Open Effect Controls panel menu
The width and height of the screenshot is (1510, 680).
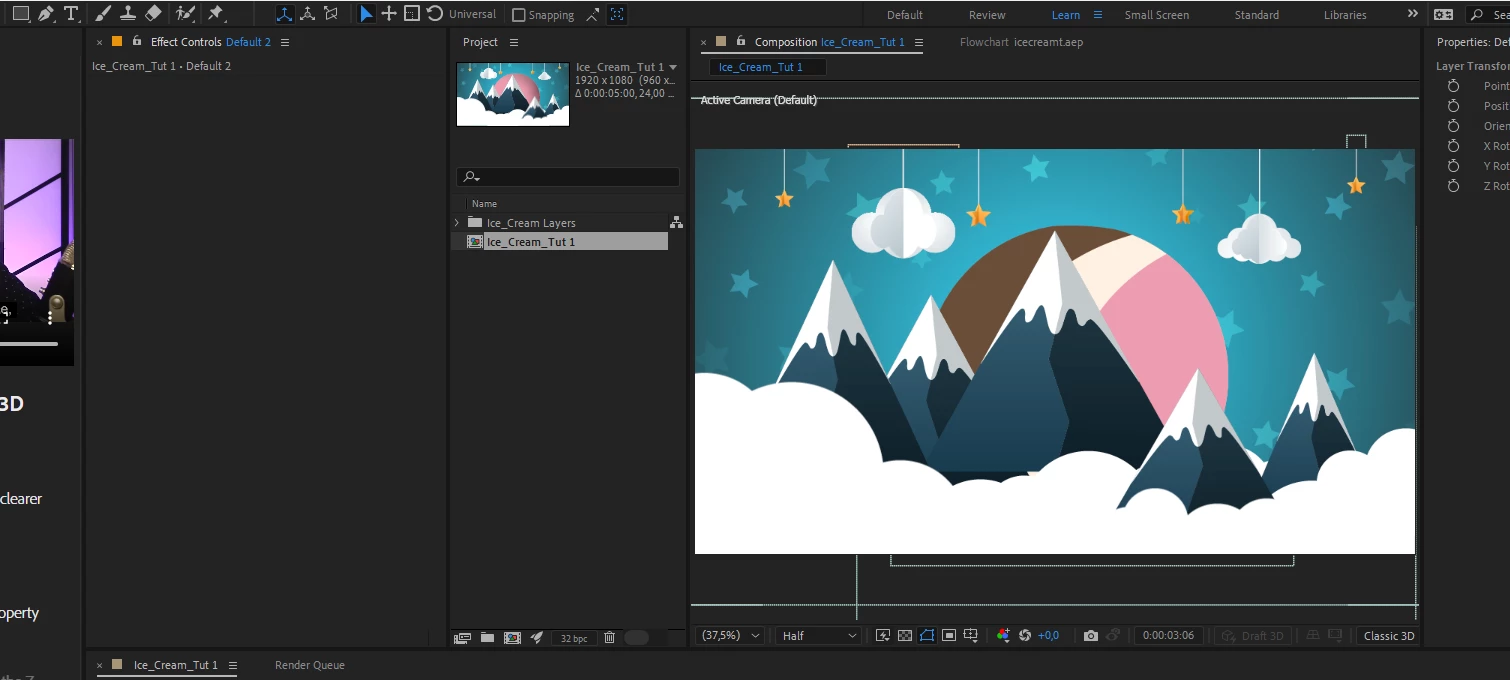click(x=285, y=42)
